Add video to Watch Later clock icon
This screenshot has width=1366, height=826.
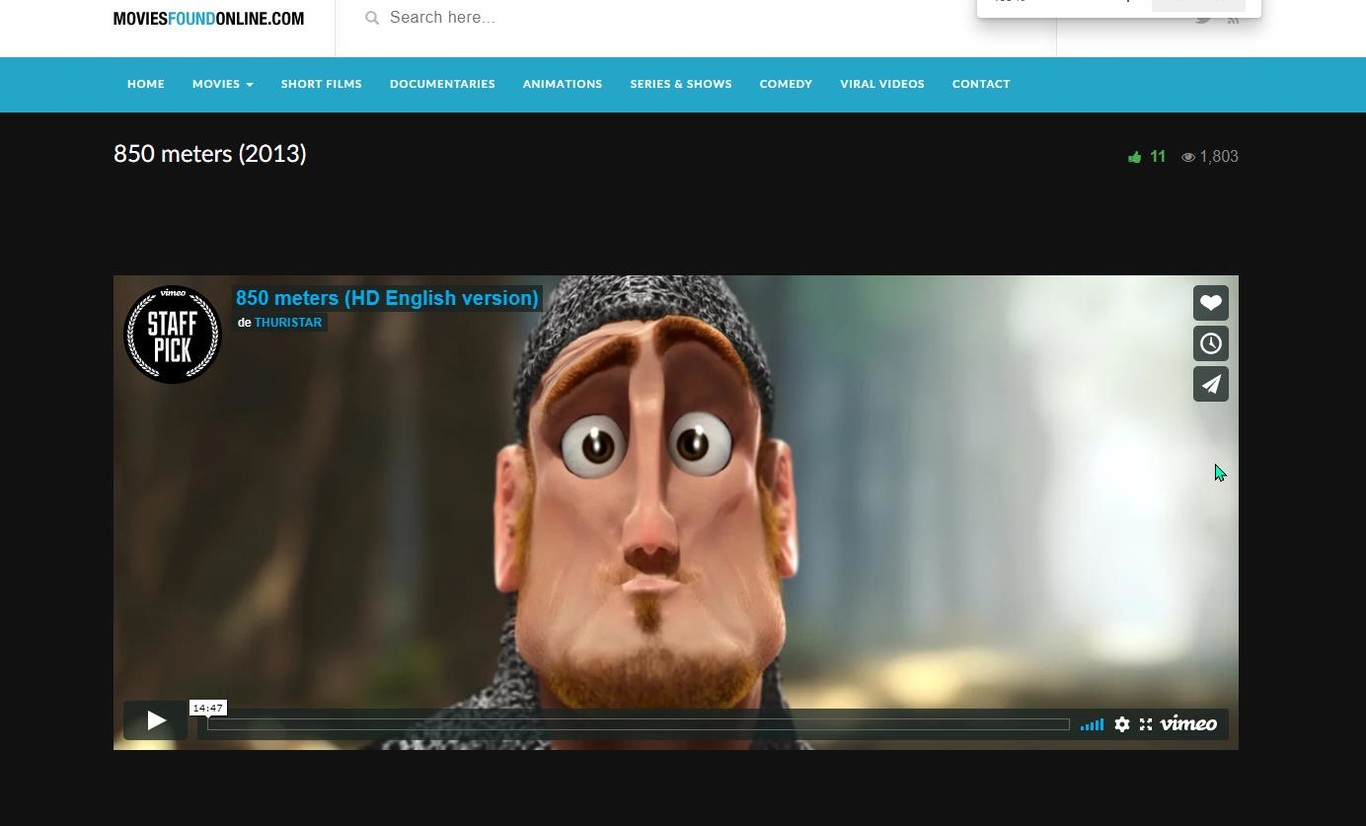pos(1210,344)
